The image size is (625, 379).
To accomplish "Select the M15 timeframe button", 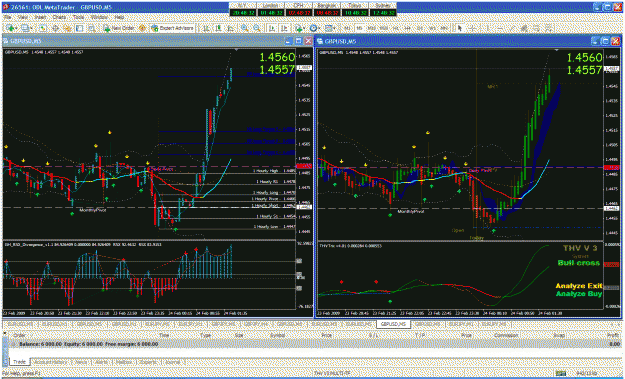I will pos(371,28).
